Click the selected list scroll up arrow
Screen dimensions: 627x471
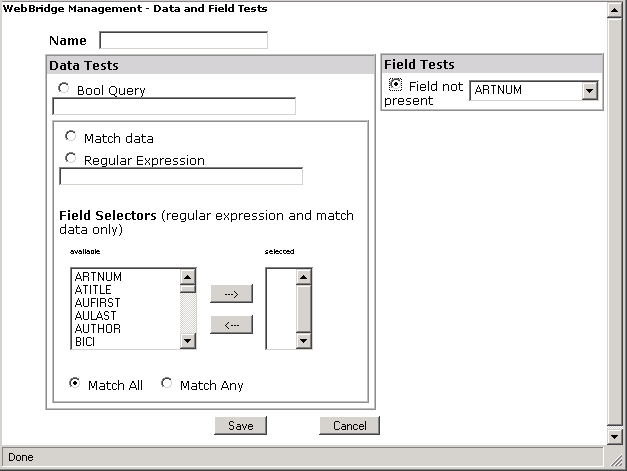(x=304, y=277)
